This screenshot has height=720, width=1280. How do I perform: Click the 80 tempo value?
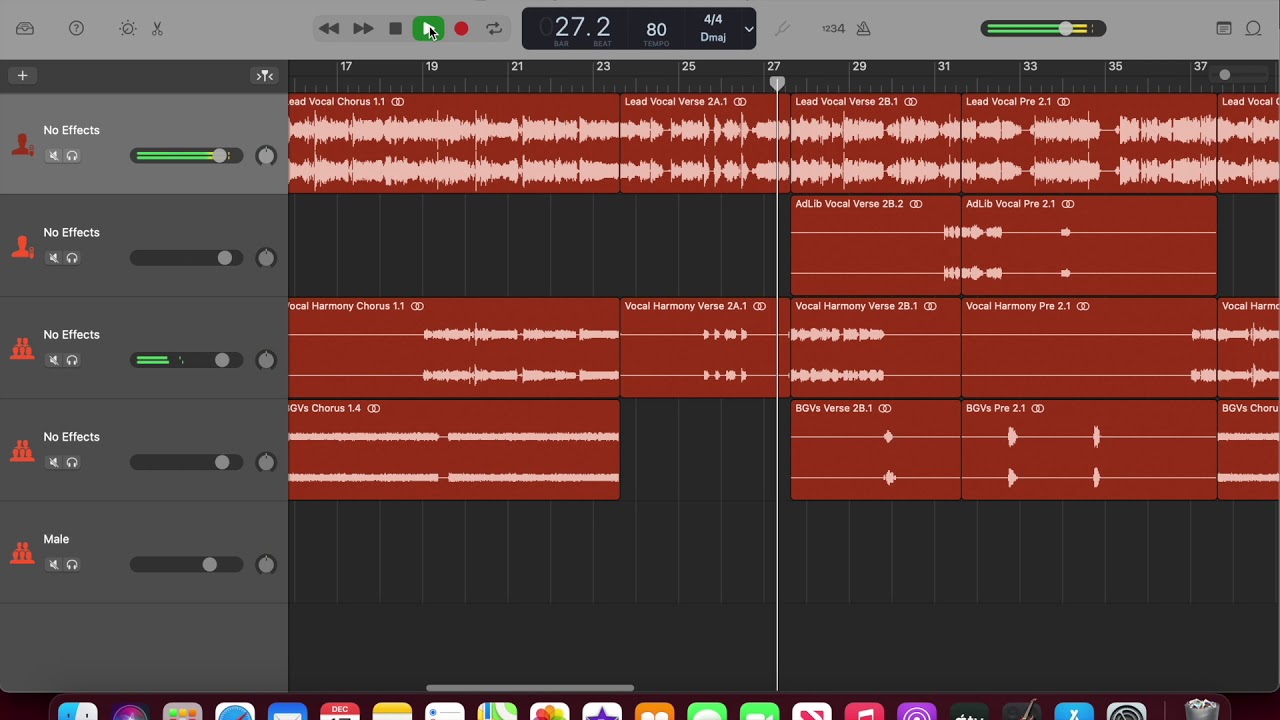(656, 29)
